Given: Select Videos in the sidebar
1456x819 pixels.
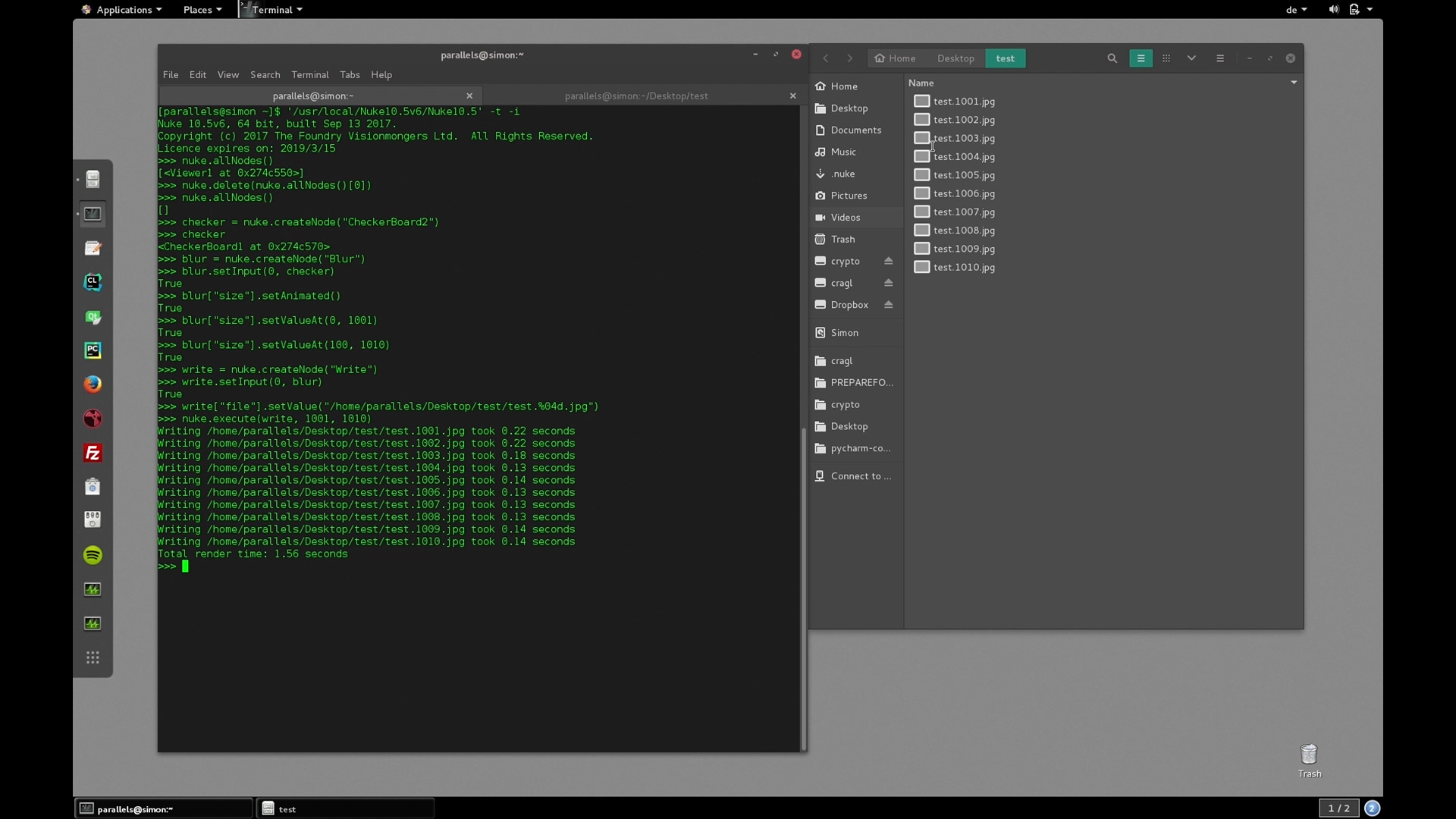Looking at the screenshot, I should point(856,218).
